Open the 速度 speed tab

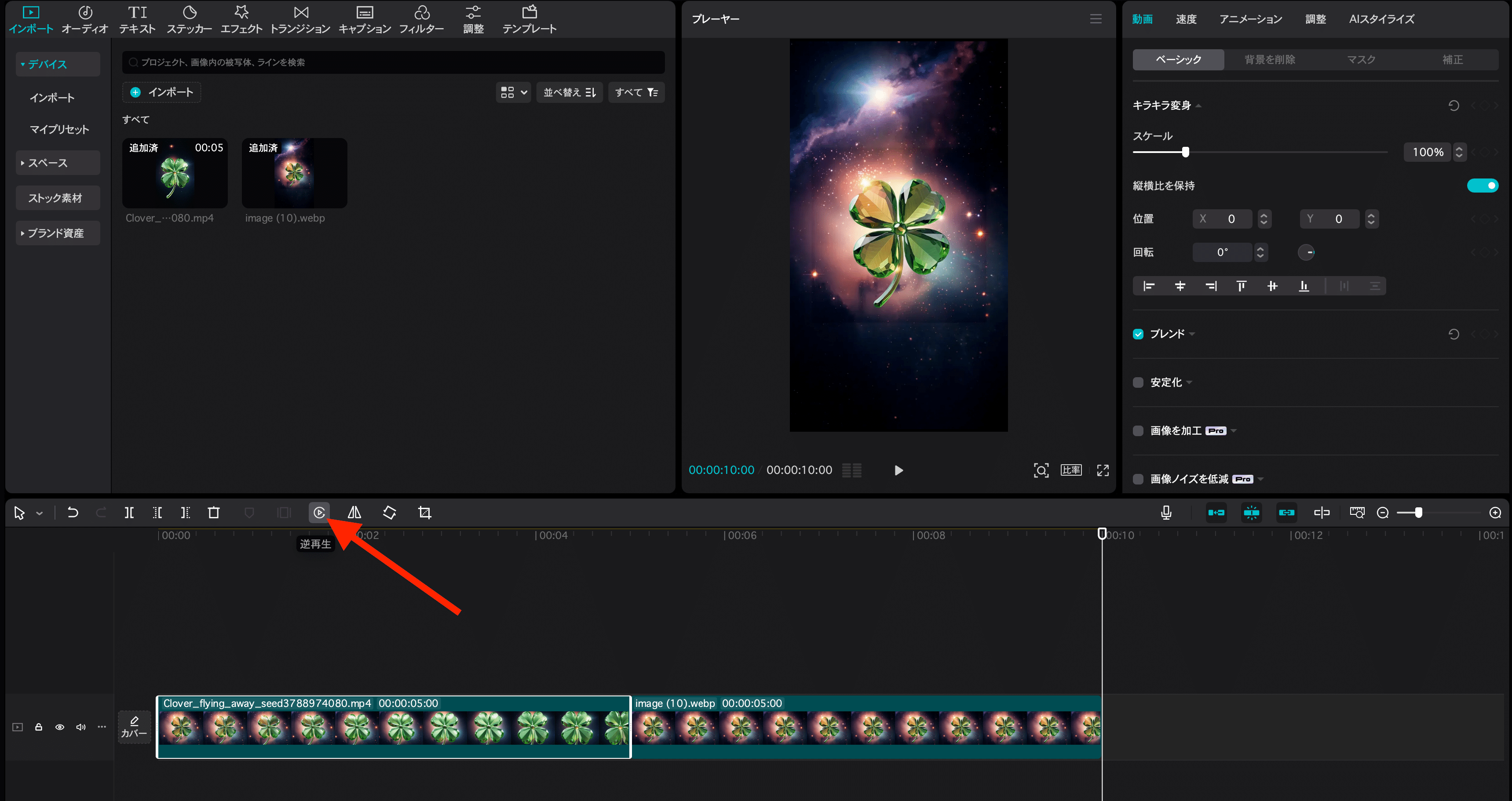click(1186, 19)
